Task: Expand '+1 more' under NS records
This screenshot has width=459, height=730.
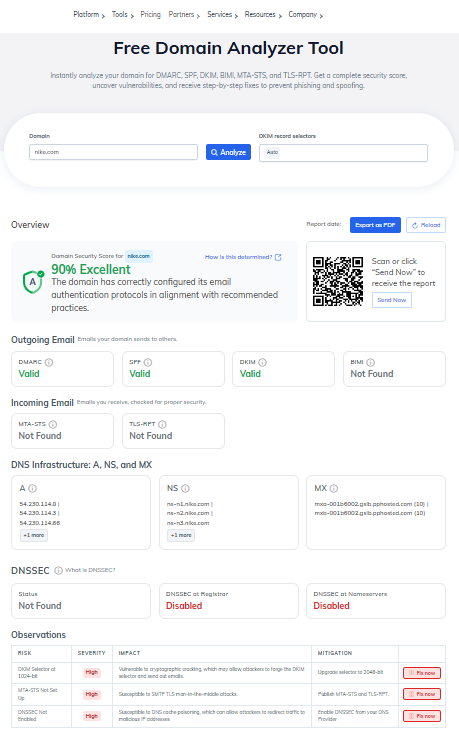Action: point(181,535)
